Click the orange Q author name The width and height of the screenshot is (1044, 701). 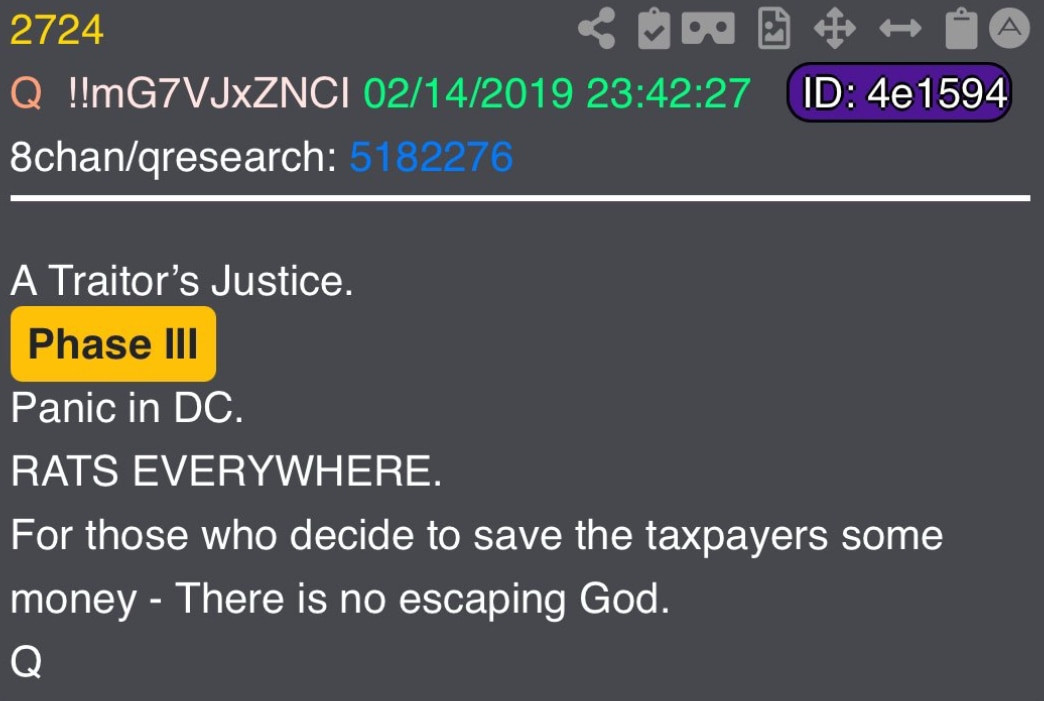tap(27, 93)
